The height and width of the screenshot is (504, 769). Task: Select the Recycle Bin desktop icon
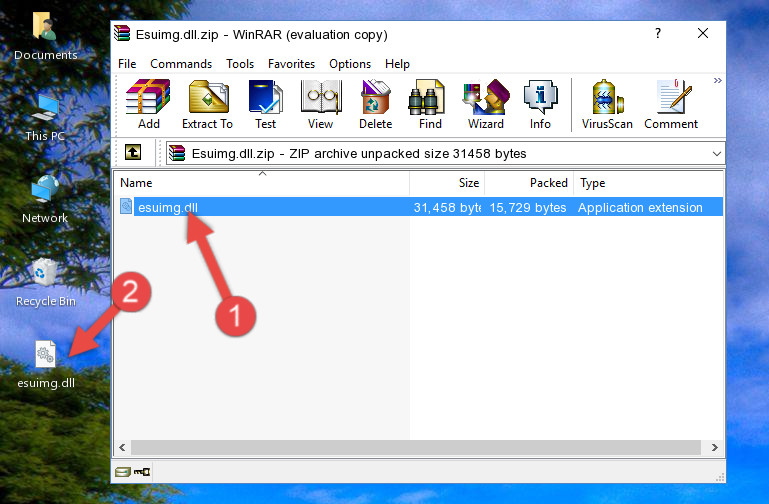point(46,283)
